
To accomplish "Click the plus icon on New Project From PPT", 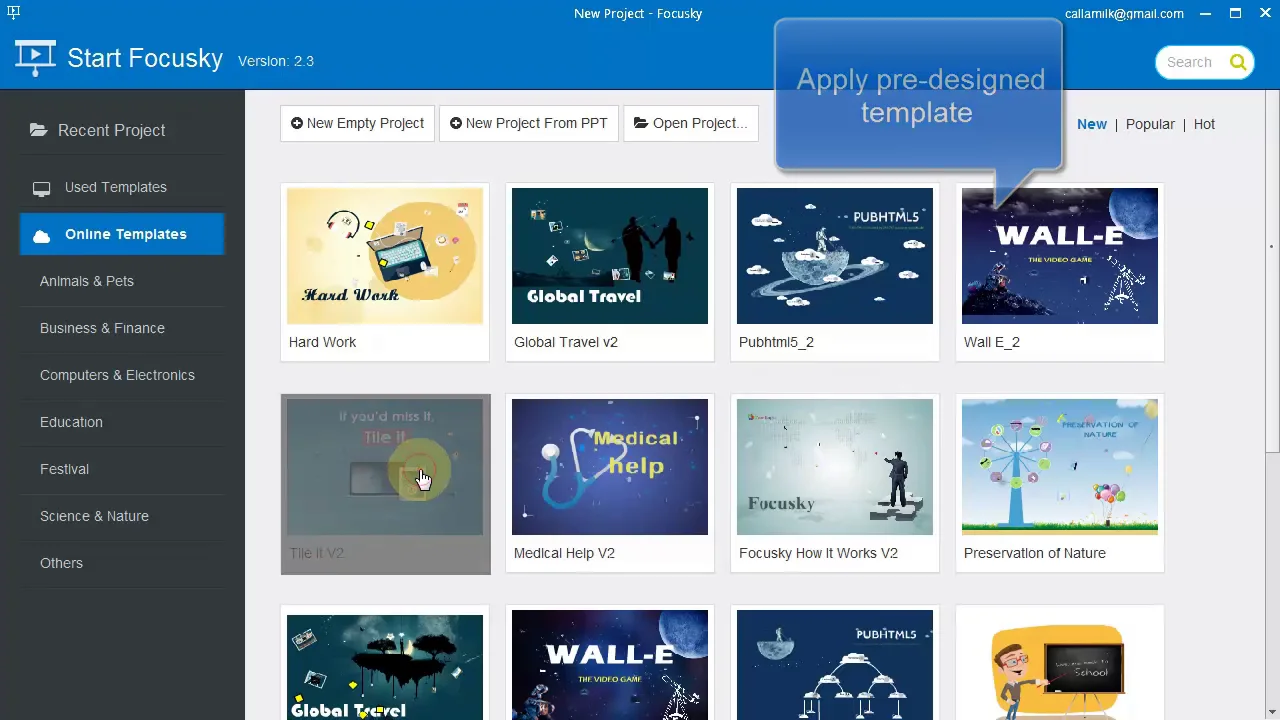I will (456, 123).
